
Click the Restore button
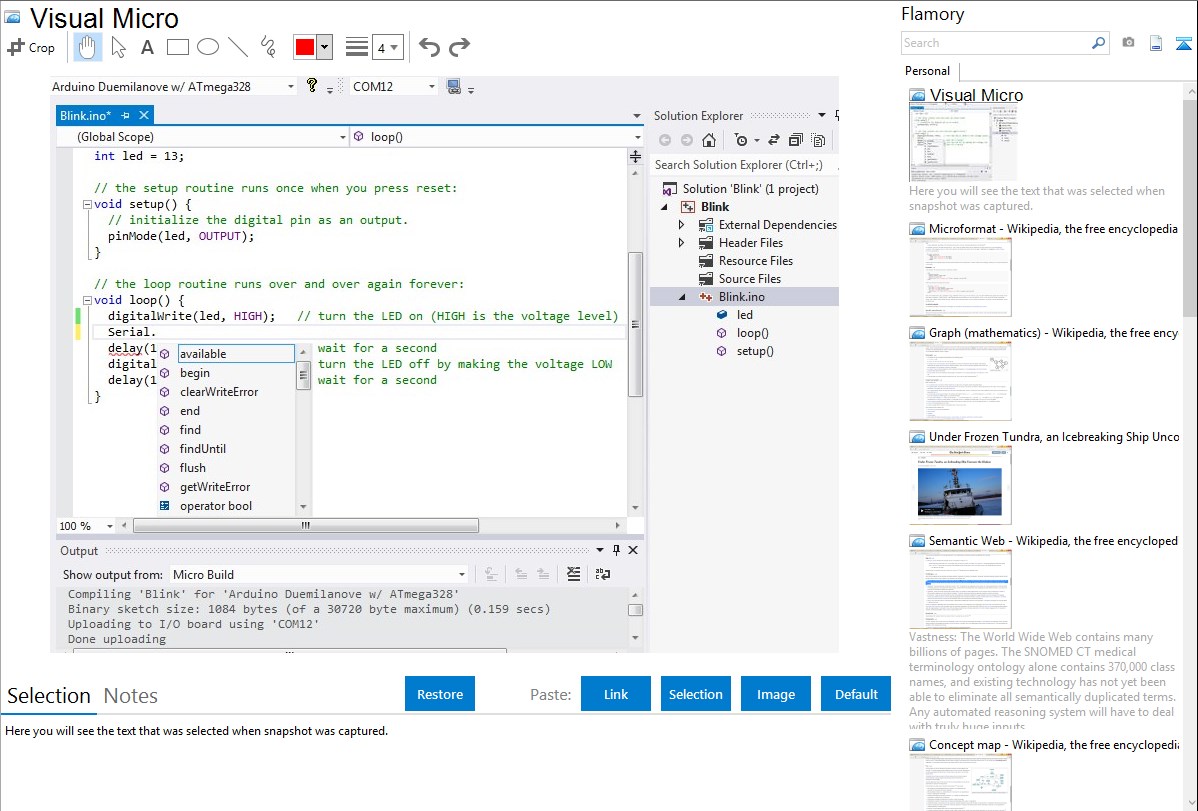click(440, 694)
